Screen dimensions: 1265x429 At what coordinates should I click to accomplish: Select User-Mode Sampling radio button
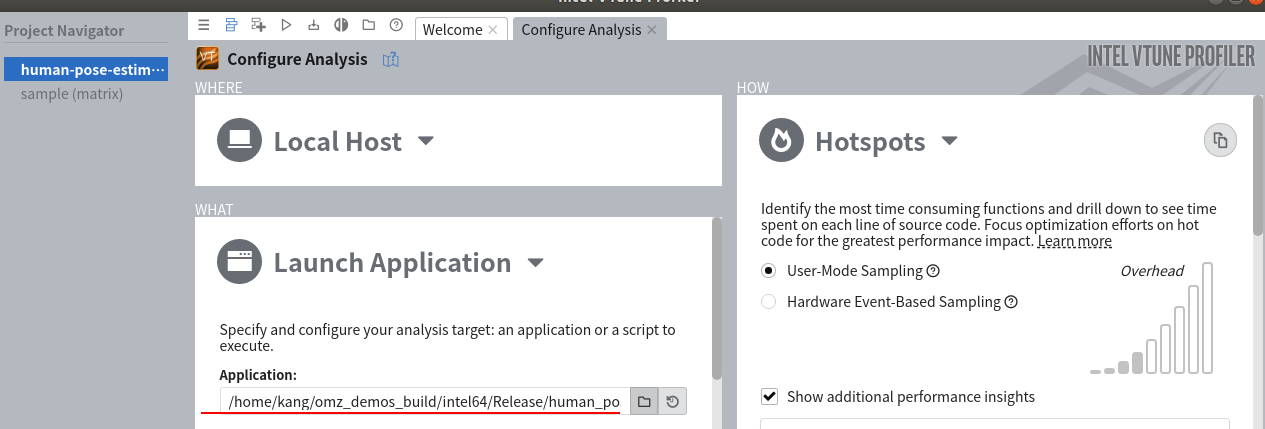[768, 271]
